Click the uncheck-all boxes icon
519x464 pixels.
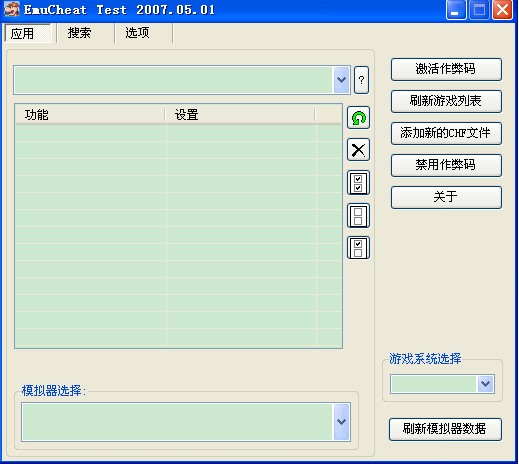coord(358,216)
